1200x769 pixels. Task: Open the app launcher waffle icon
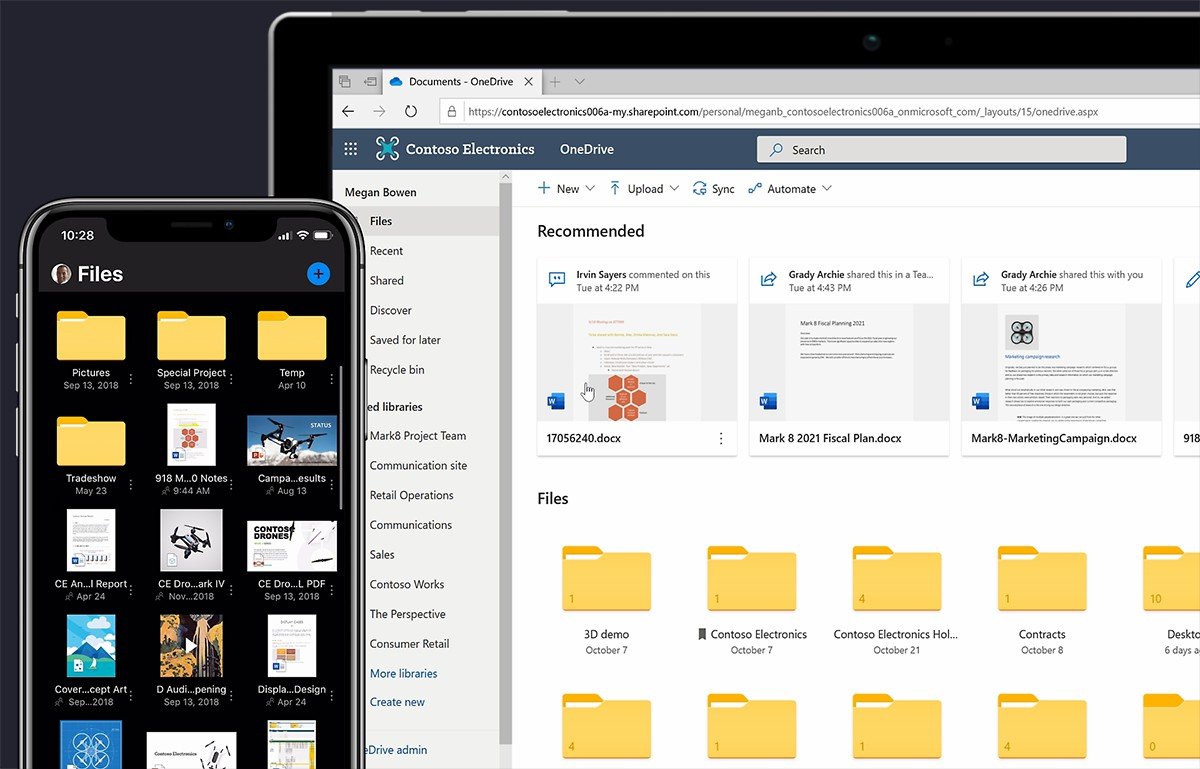pyautogui.click(x=350, y=149)
